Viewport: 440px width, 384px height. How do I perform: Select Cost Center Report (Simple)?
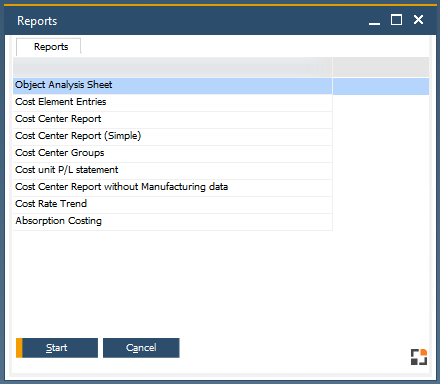[173, 136]
